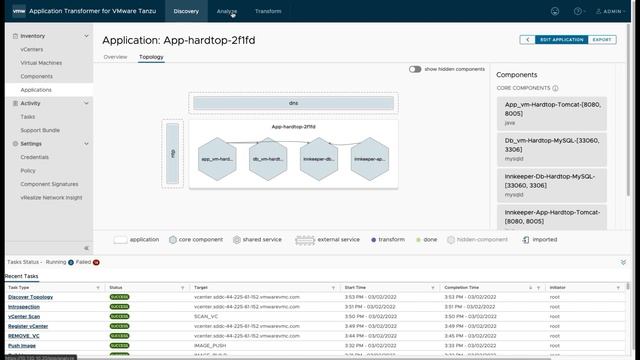
Task: Sort by Completion Time arrow icon
Action: tap(531, 288)
